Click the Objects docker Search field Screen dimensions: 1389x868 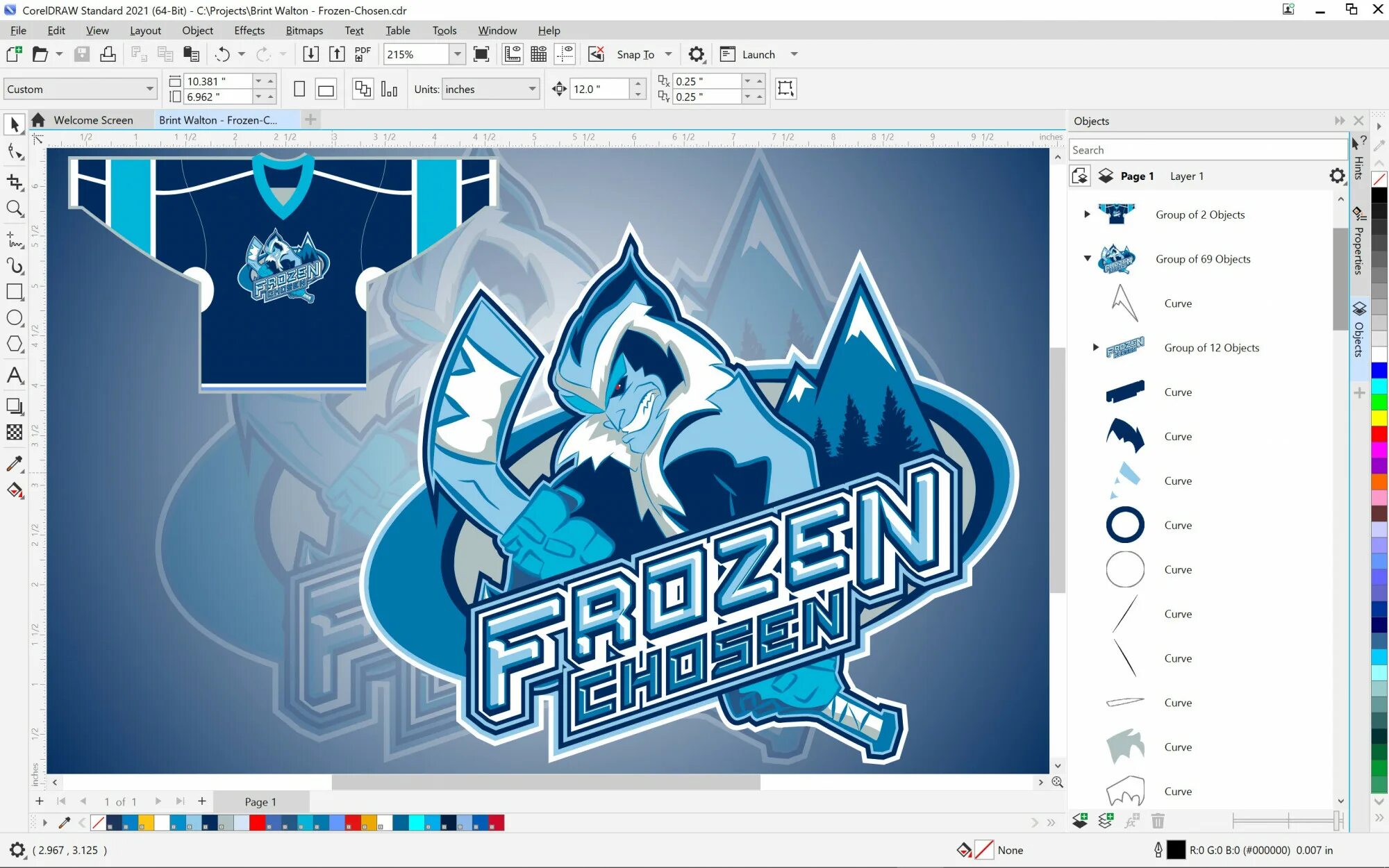click(1207, 150)
